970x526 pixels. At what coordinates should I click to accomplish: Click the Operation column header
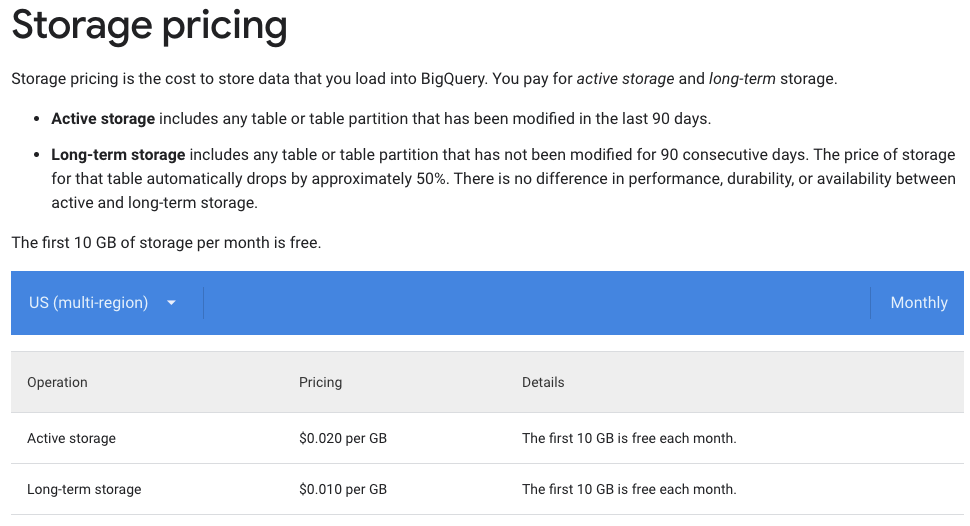[x=57, y=382]
